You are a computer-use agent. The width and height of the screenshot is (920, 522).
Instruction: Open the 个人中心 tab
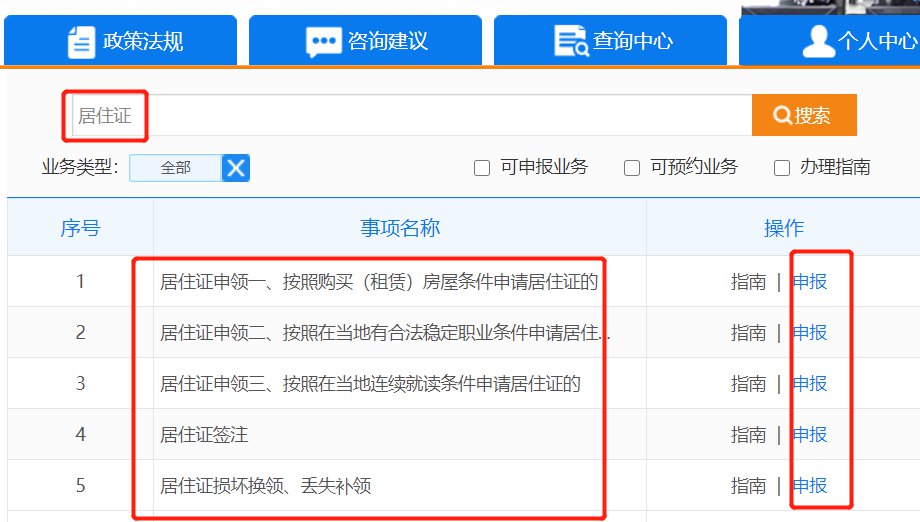829,40
